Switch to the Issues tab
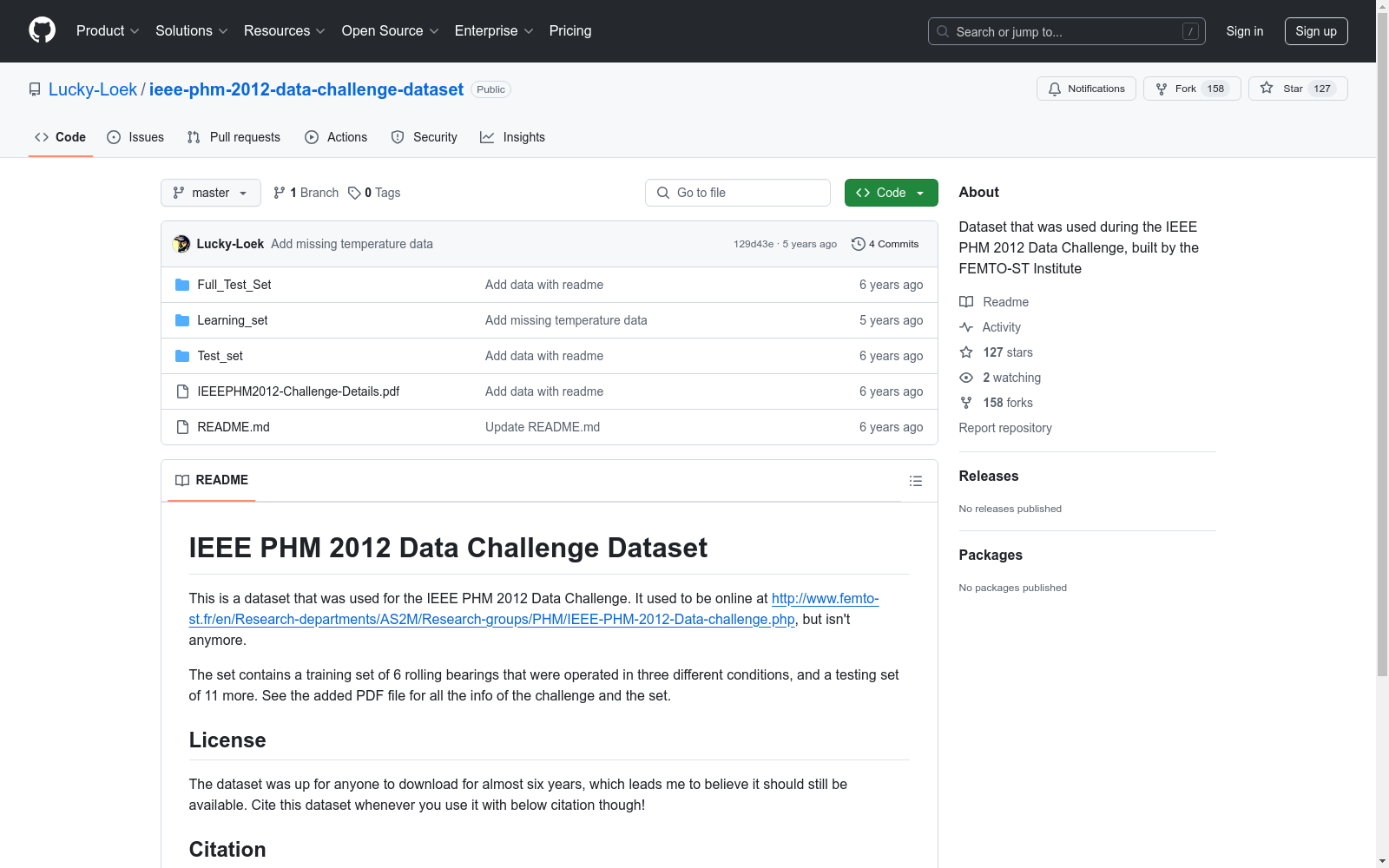The image size is (1389, 868). [x=135, y=137]
